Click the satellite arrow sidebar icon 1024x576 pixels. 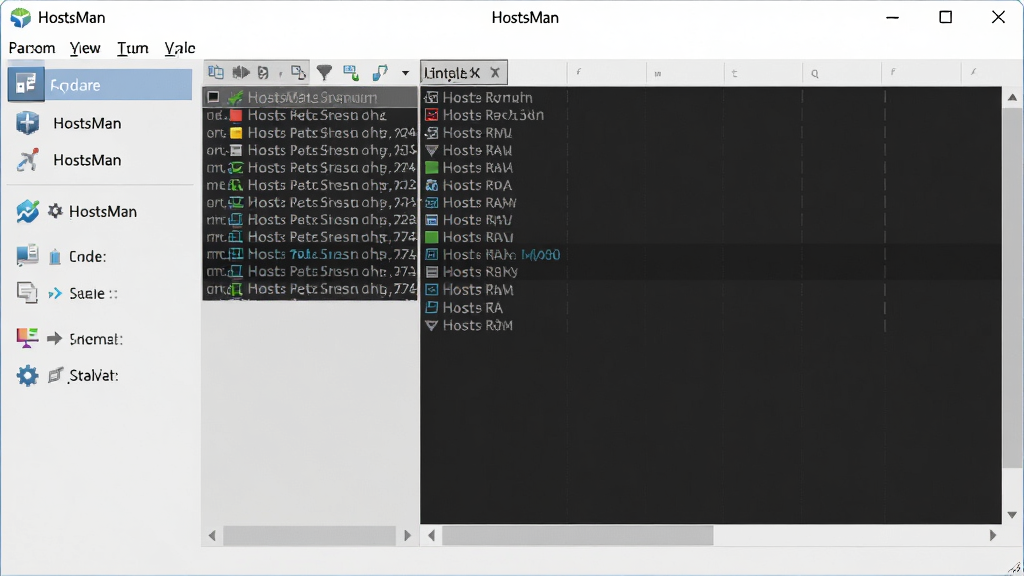27,160
